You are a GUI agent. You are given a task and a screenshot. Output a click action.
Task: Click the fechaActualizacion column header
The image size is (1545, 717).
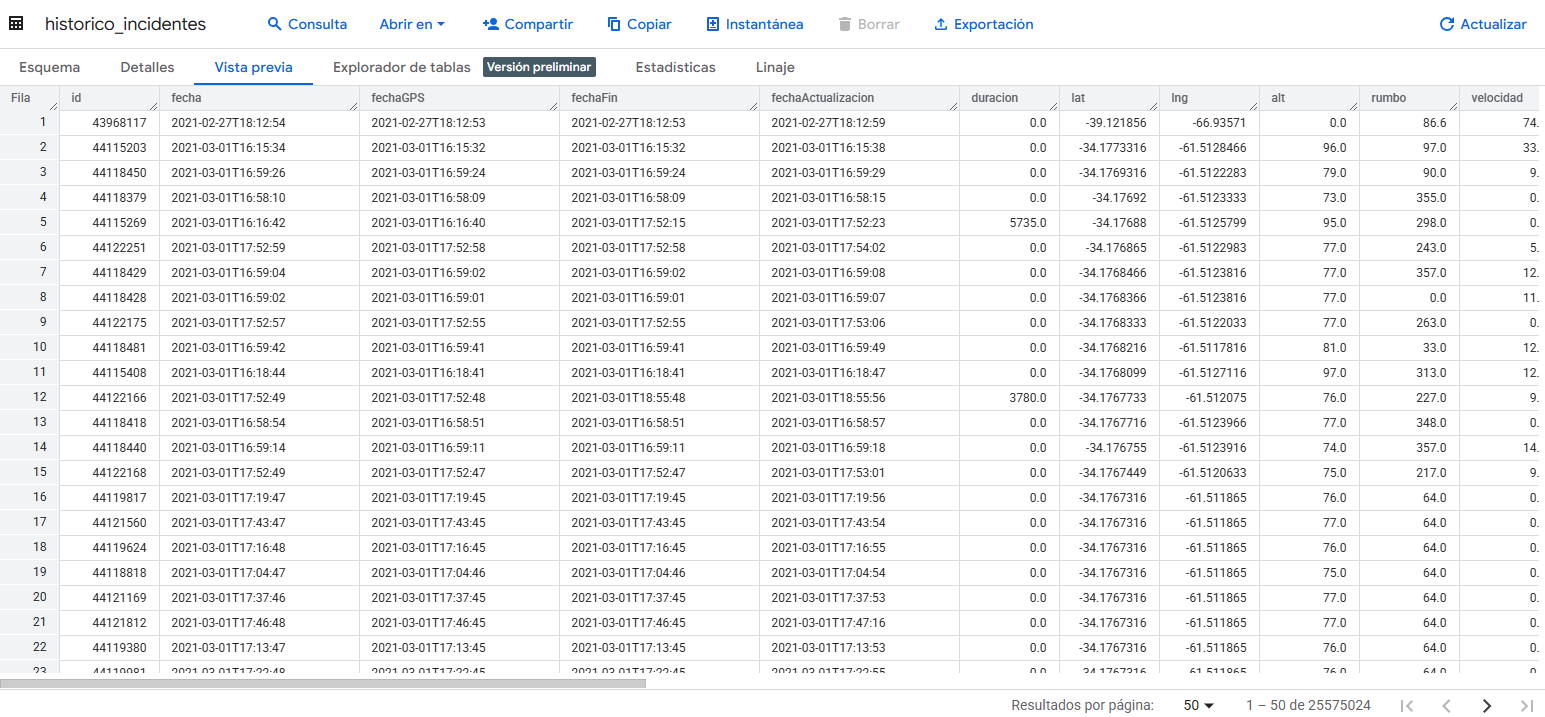pyautogui.click(x=822, y=98)
